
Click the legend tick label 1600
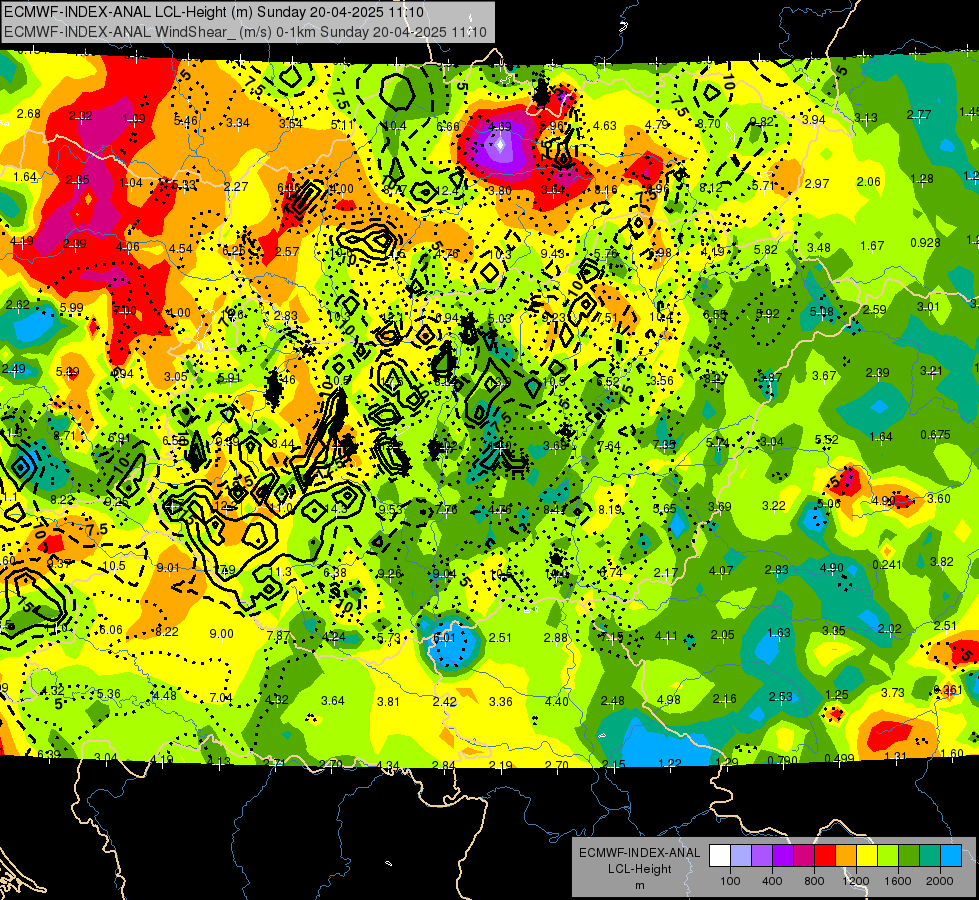[x=898, y=881]
